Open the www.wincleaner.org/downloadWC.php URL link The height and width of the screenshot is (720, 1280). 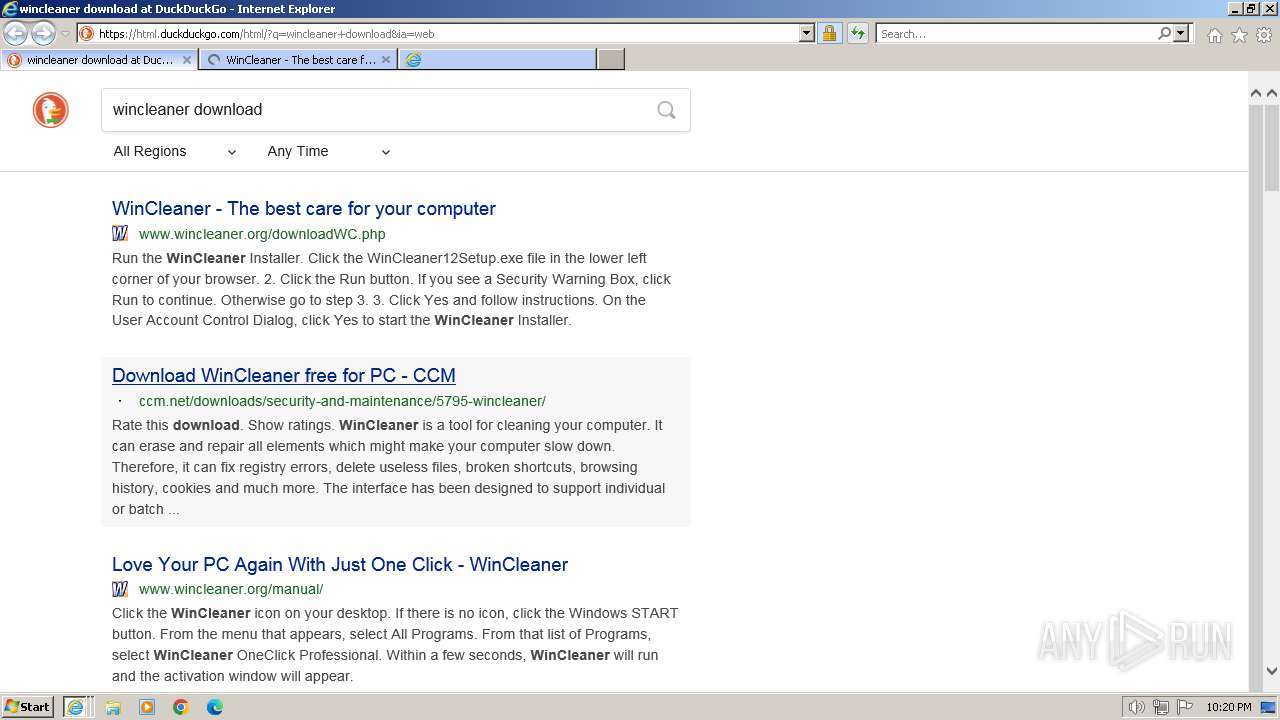click(262, 234)
